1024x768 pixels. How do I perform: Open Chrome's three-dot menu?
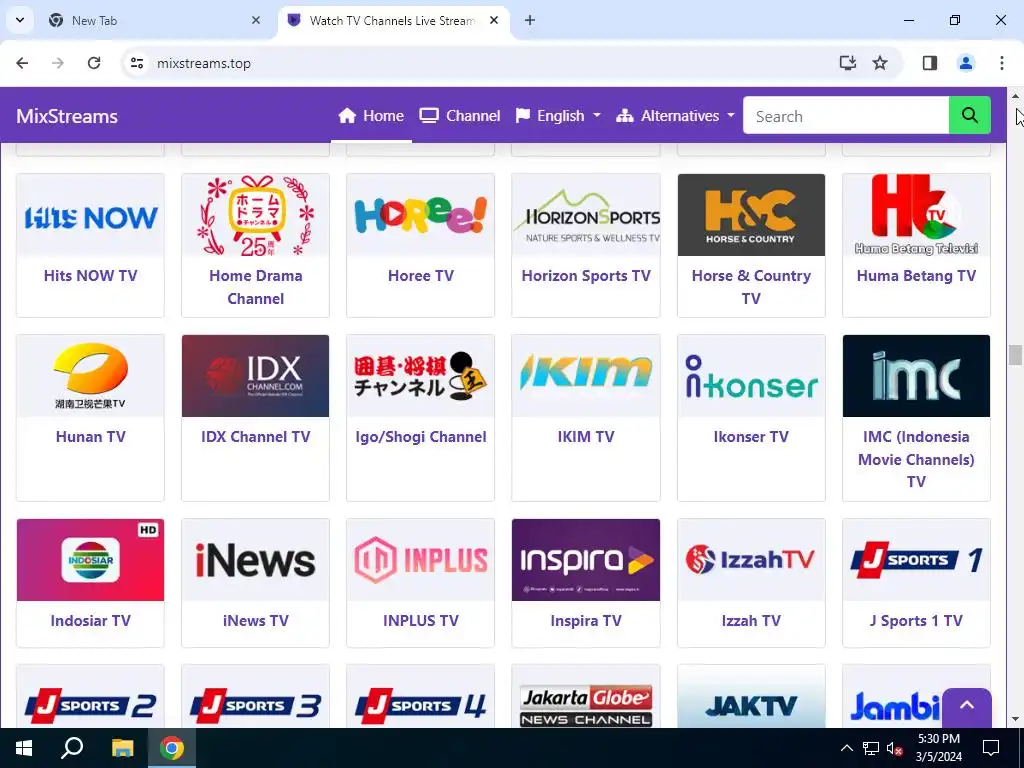click(1001, 63)
